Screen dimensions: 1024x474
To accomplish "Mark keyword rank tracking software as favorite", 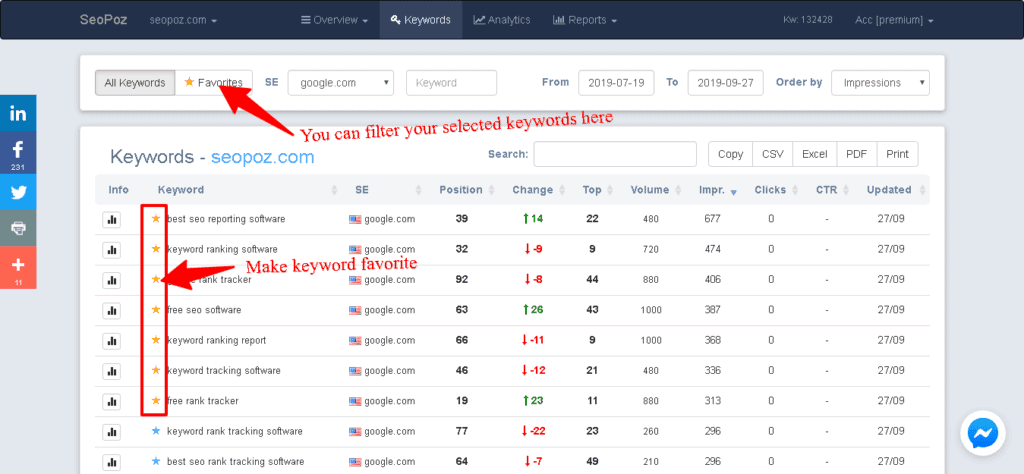I will 155,431.
